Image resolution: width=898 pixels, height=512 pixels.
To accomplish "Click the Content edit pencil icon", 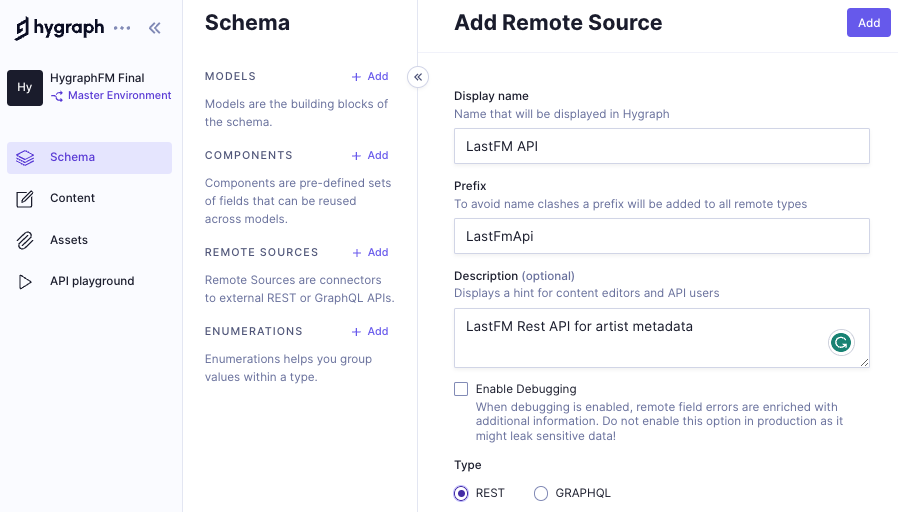I will [x=25, y=199].
